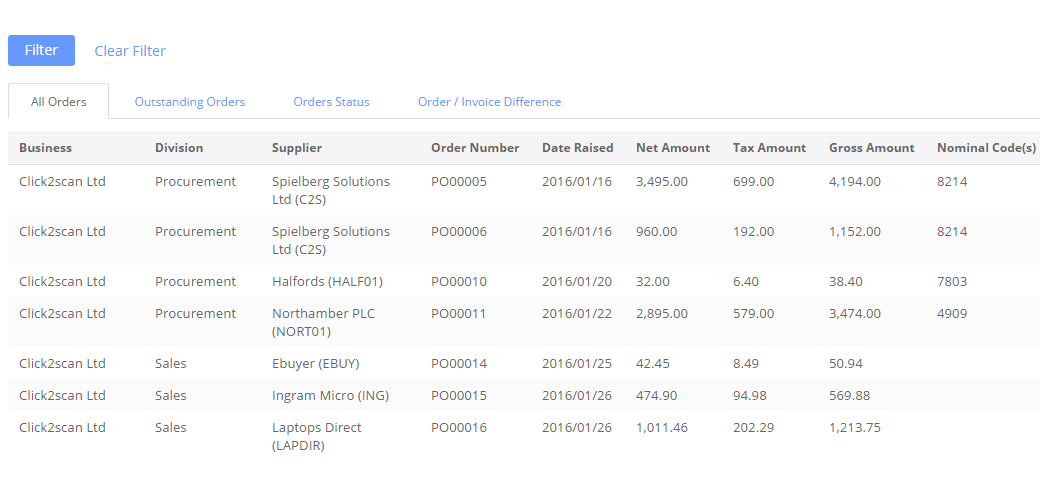Select the Orders Status tab
This screenshot has width=1040, height=492.
point(332,102)
